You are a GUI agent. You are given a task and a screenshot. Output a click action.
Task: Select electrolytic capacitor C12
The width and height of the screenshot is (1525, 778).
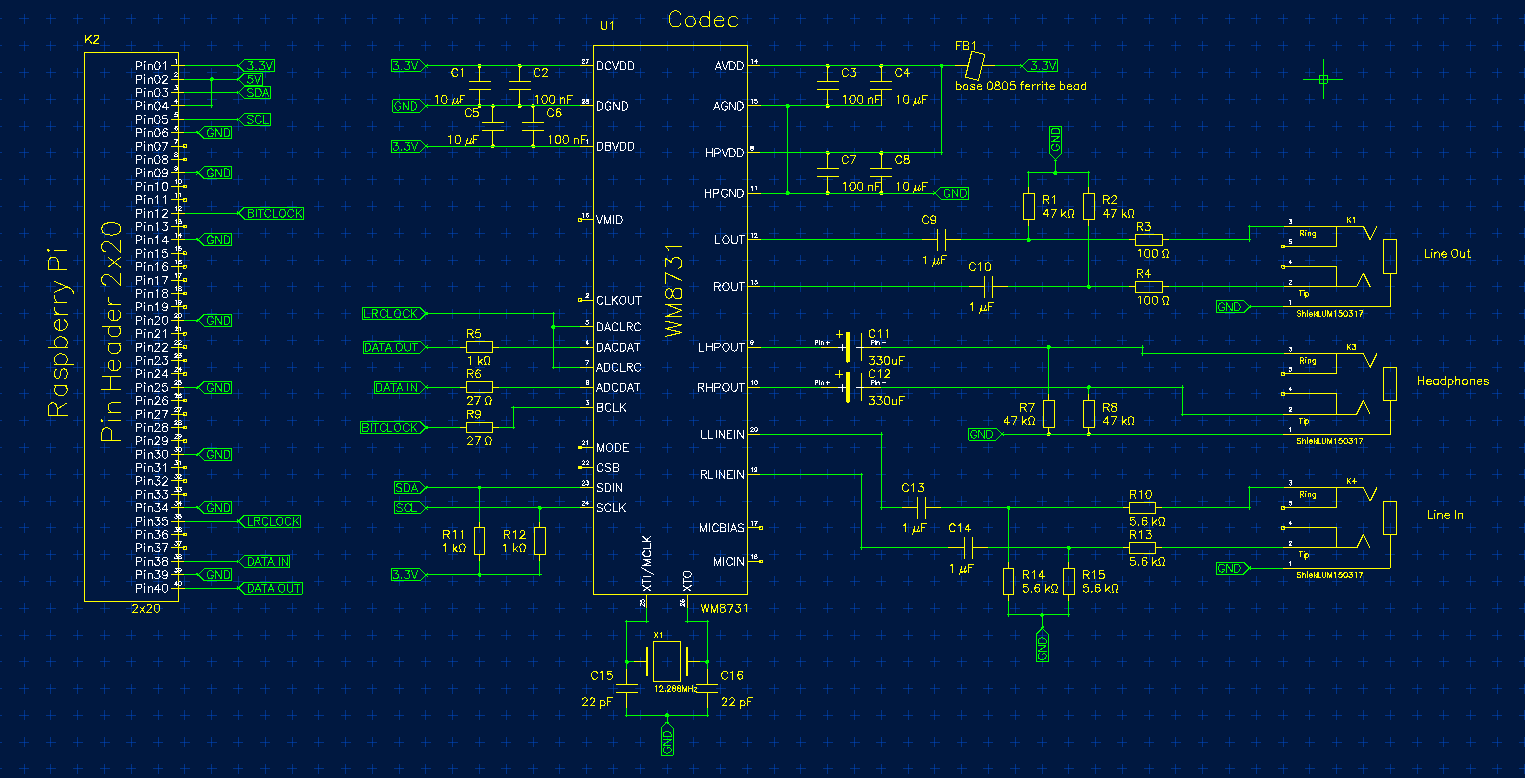848,387
